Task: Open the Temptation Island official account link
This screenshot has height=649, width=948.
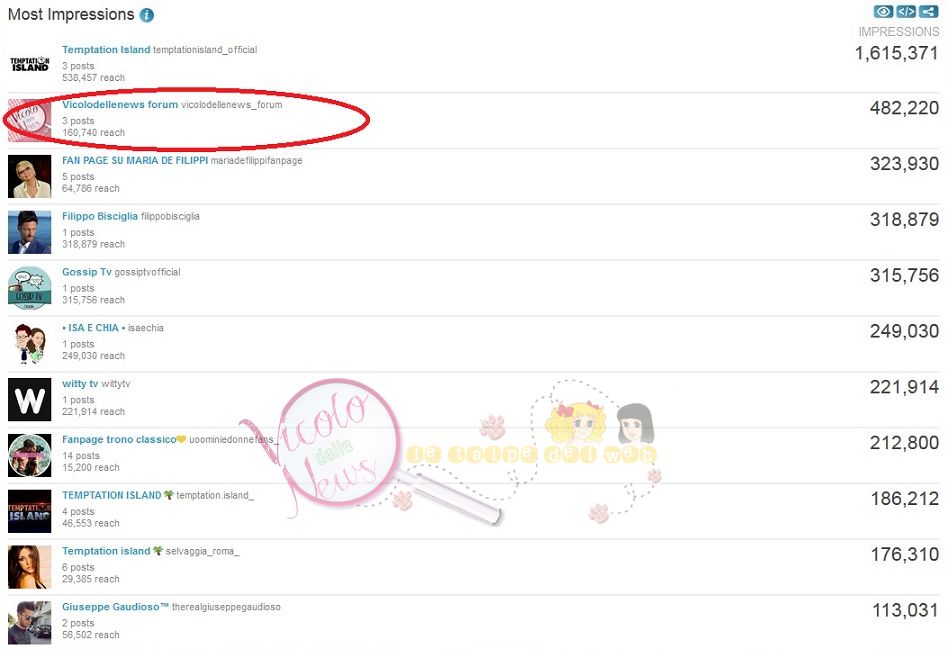Action: (x=106, y=50)
